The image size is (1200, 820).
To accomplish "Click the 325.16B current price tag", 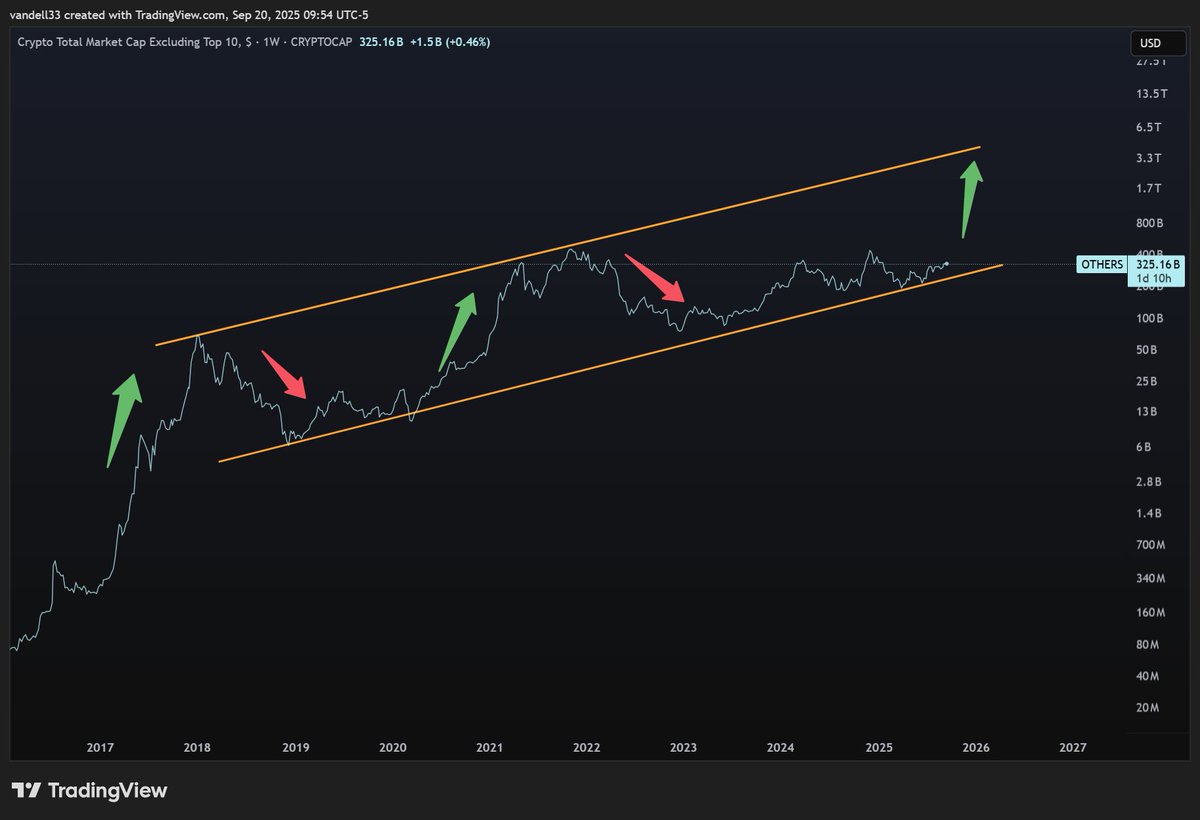I will pos(1158,265).
